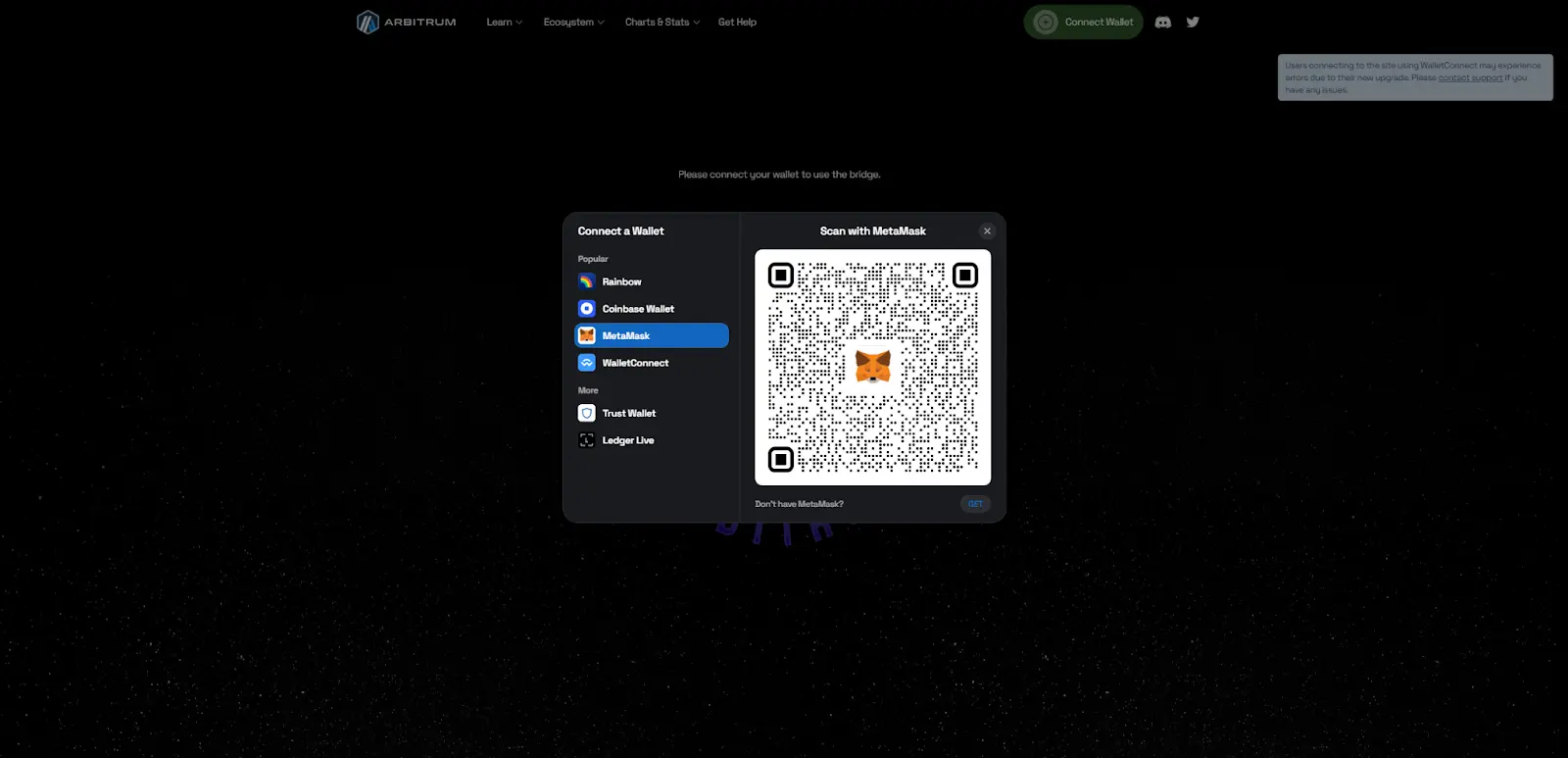
Task: Click the Trust Wallet shield icon
Action: (x=587, y=413)
